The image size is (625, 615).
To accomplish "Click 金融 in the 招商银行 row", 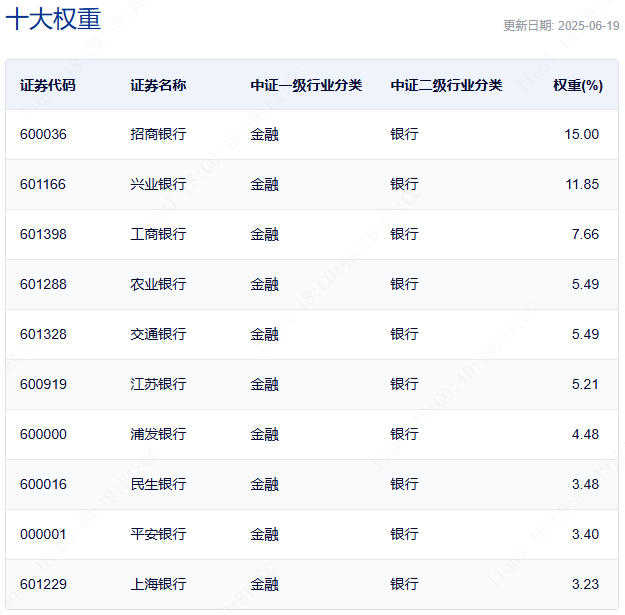I will (x=264, y=134).
